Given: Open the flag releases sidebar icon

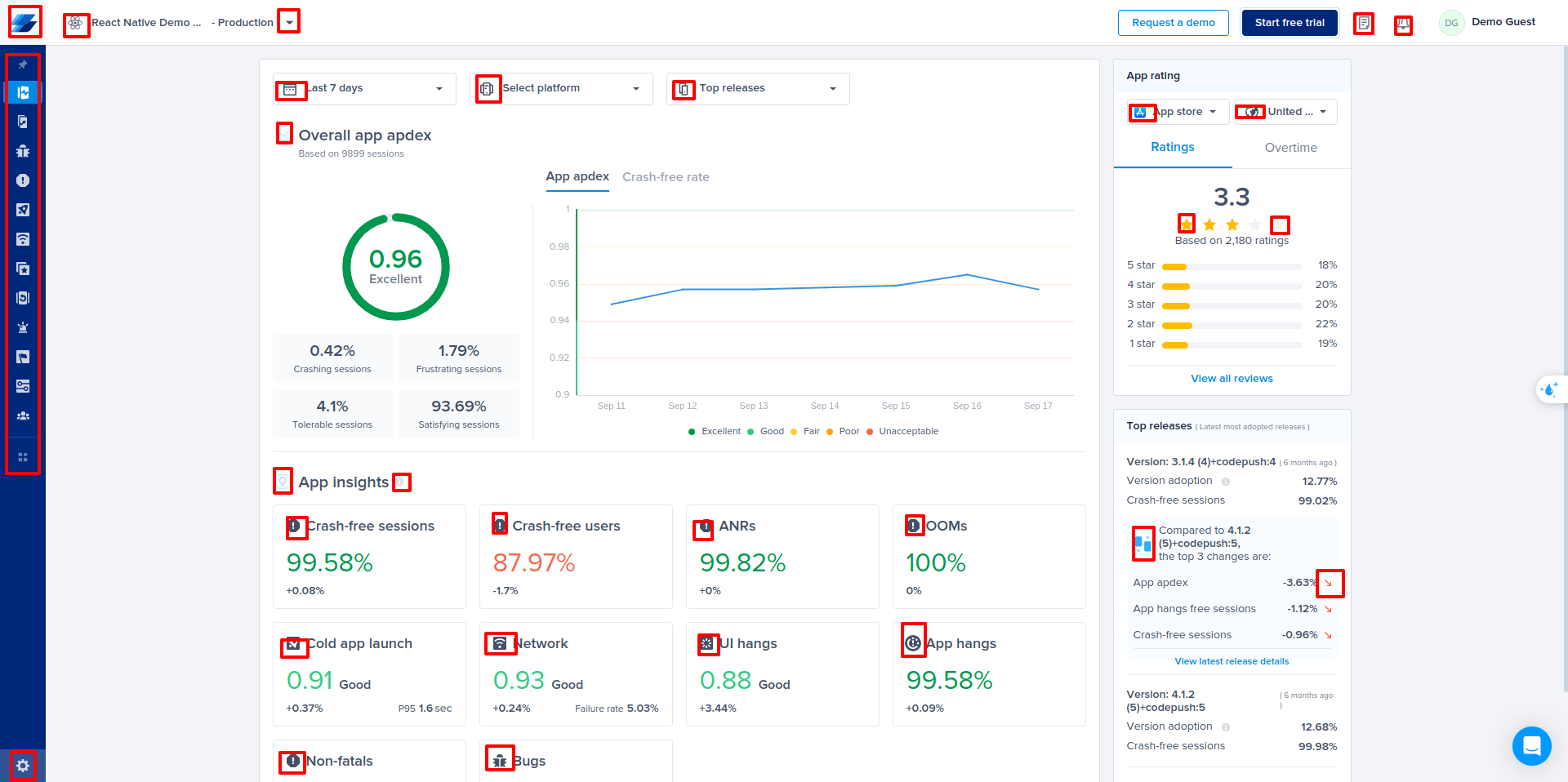Looking at the screenshot, I should 23,357.
